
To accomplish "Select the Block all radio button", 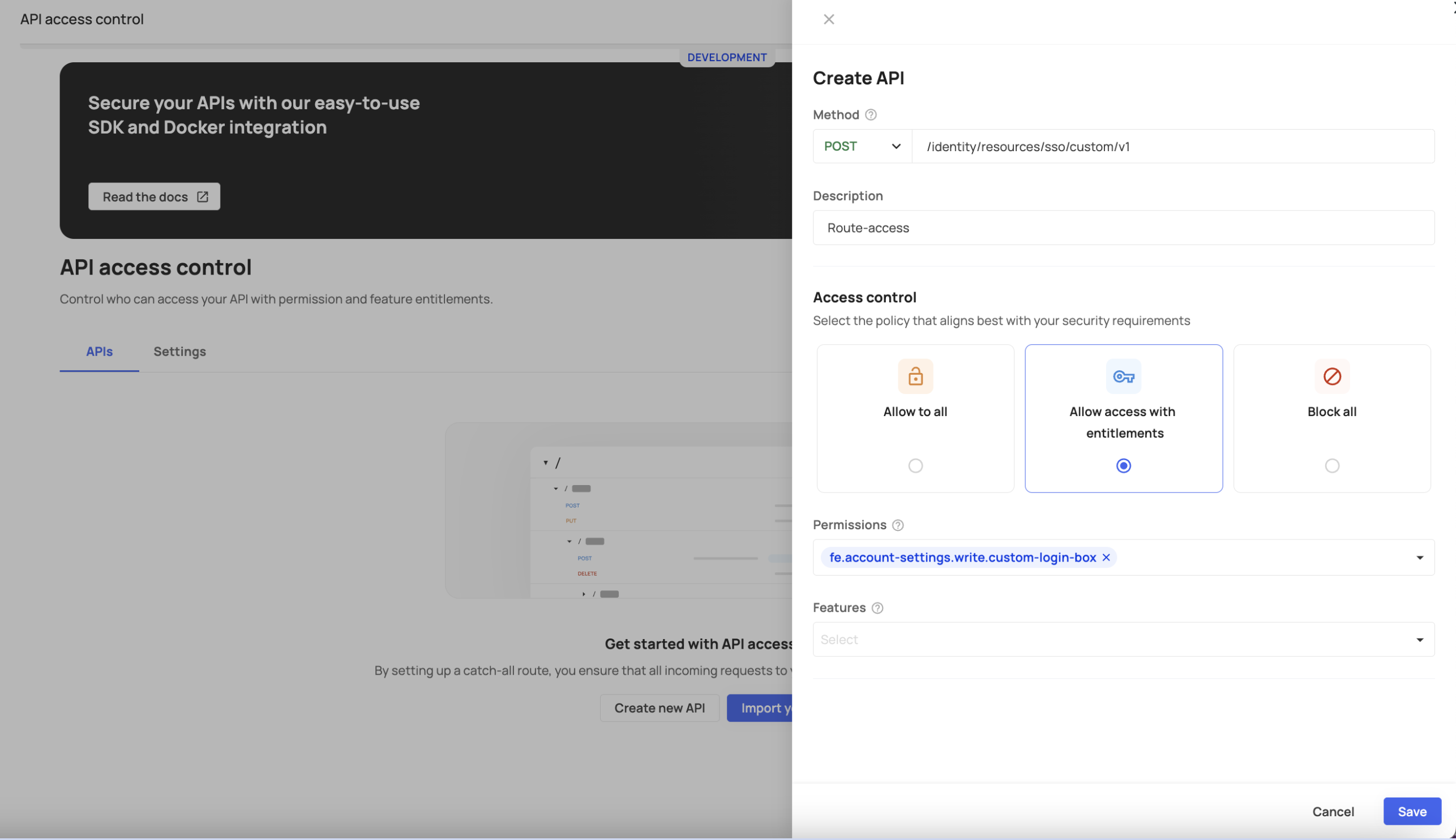I will pyautogui.click(x=1331, y=466).
